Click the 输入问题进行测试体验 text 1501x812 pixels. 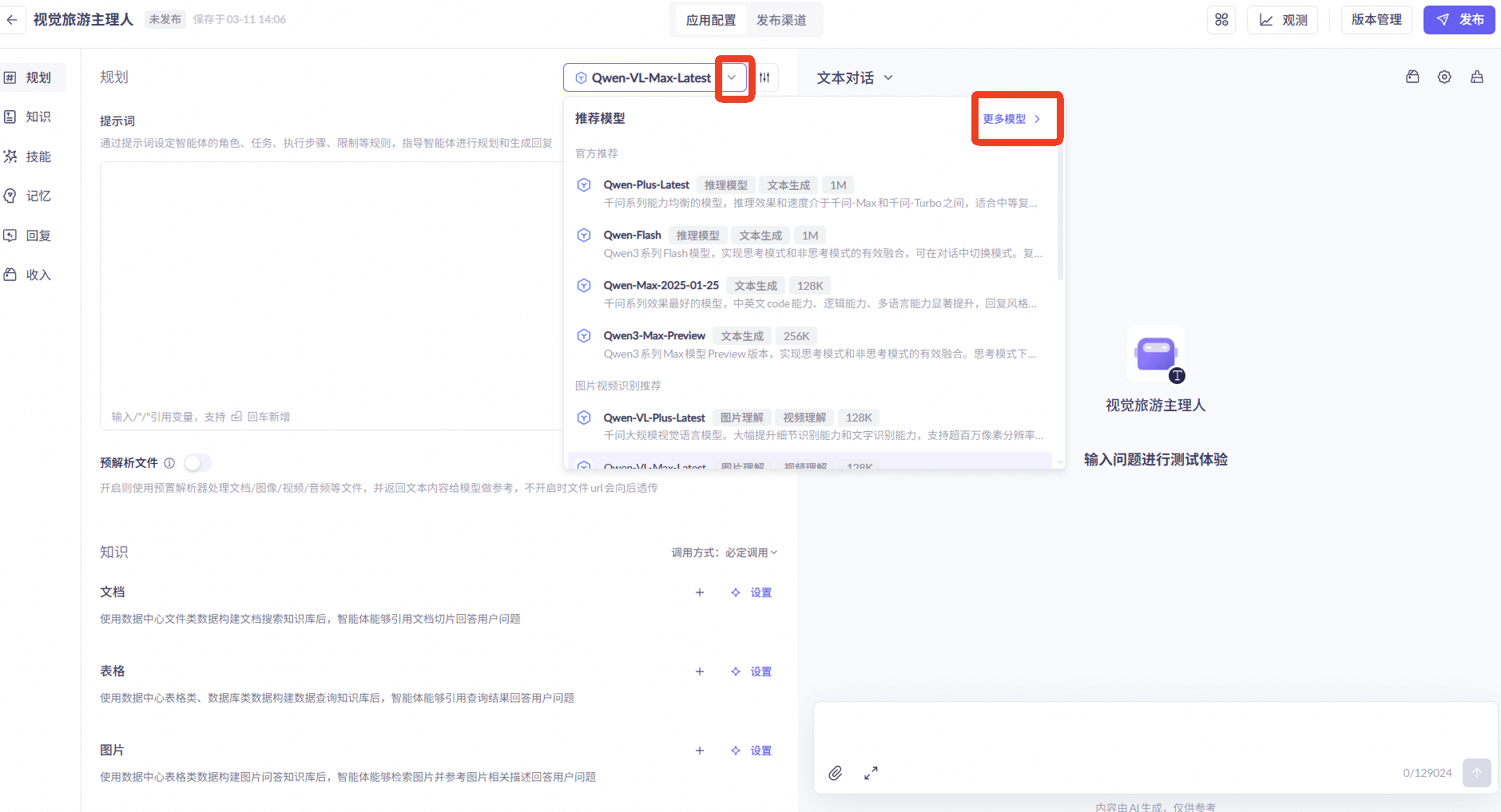tap(1156, 460)
